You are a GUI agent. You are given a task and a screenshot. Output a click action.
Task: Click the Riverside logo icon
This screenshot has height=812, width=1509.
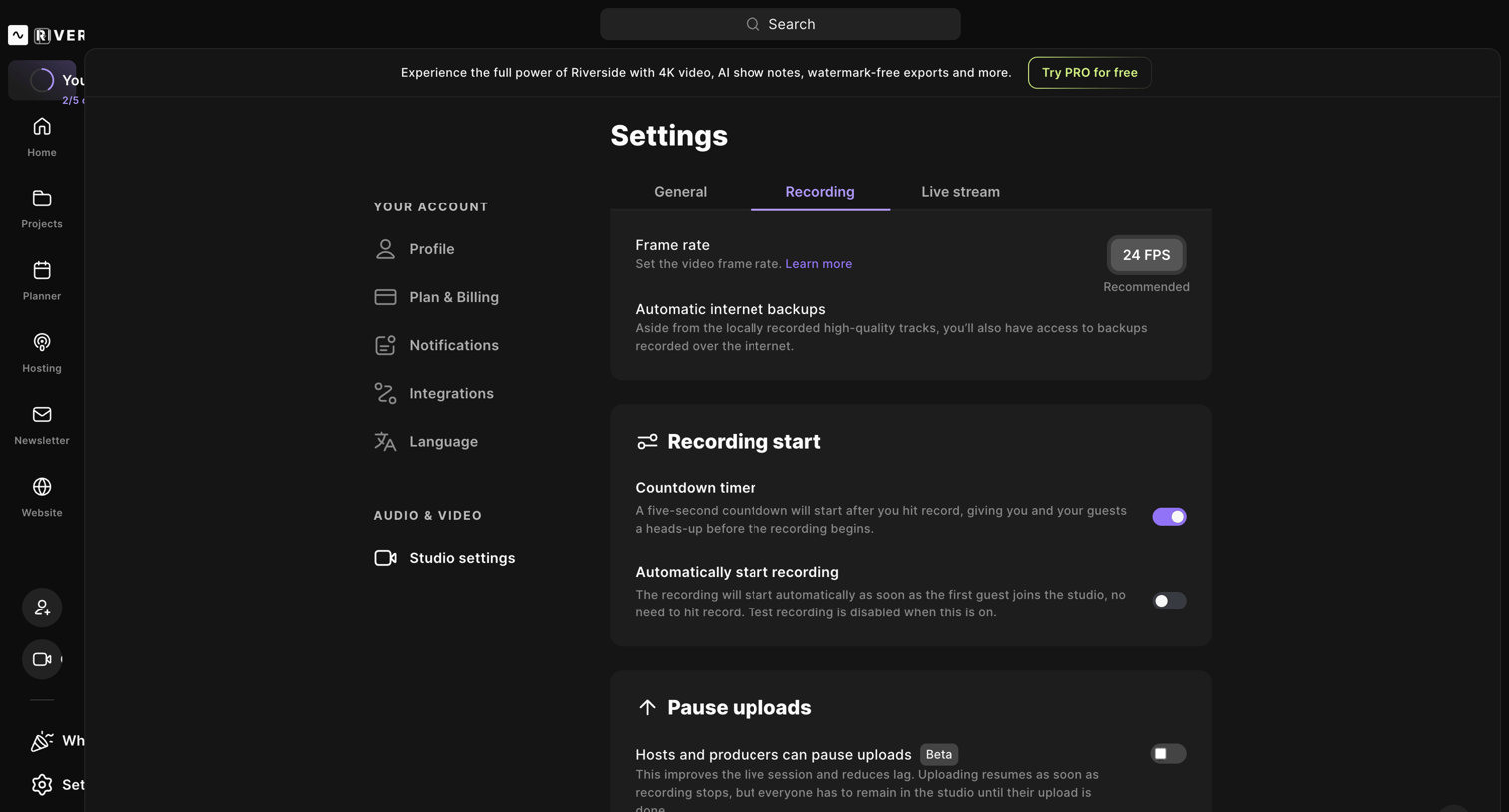(18, 35)
